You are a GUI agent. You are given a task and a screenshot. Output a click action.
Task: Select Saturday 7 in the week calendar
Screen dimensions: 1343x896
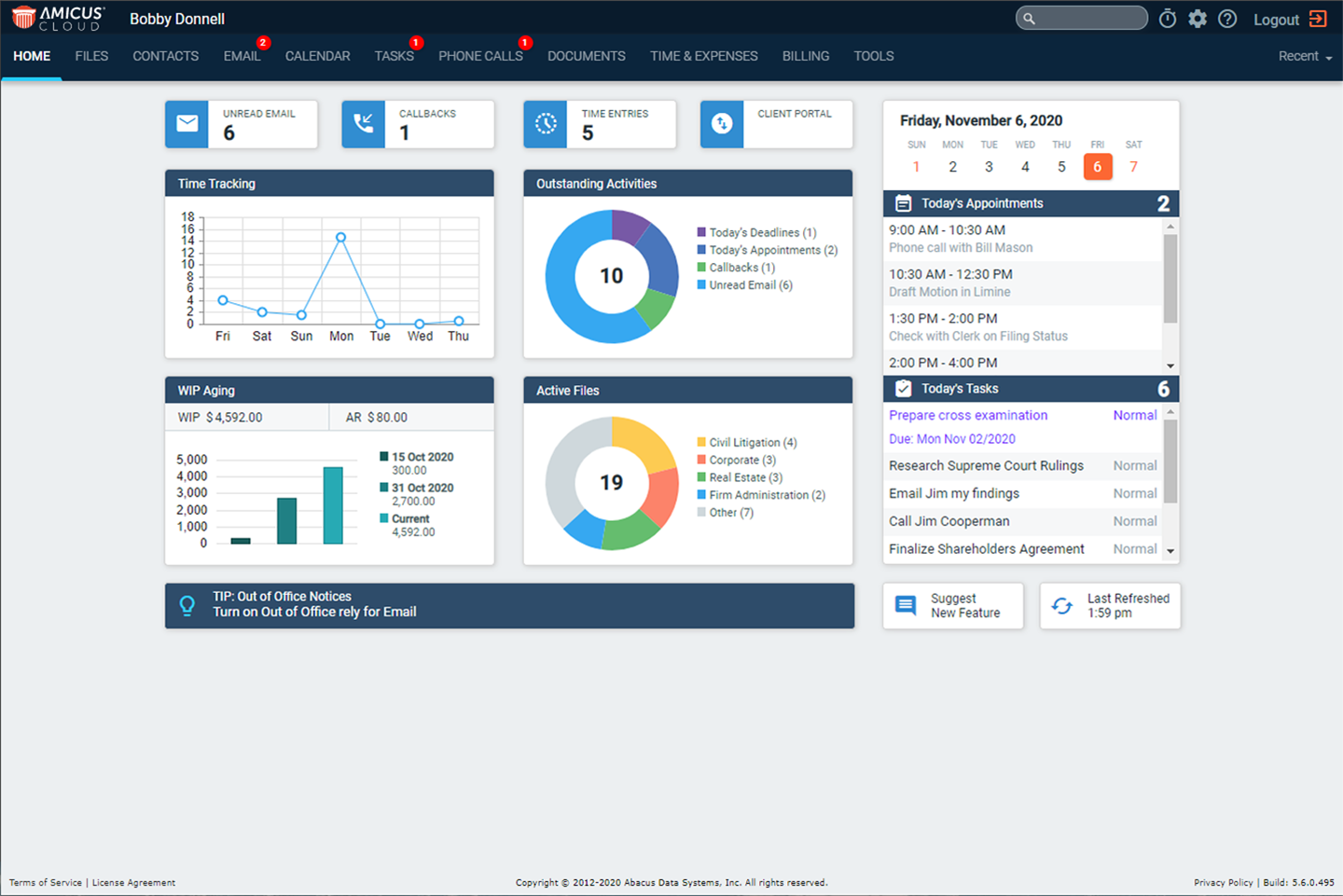1134,167
